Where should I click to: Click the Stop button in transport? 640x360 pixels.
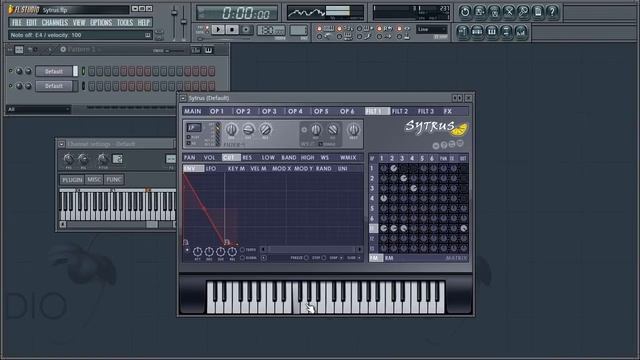[232, 30]
